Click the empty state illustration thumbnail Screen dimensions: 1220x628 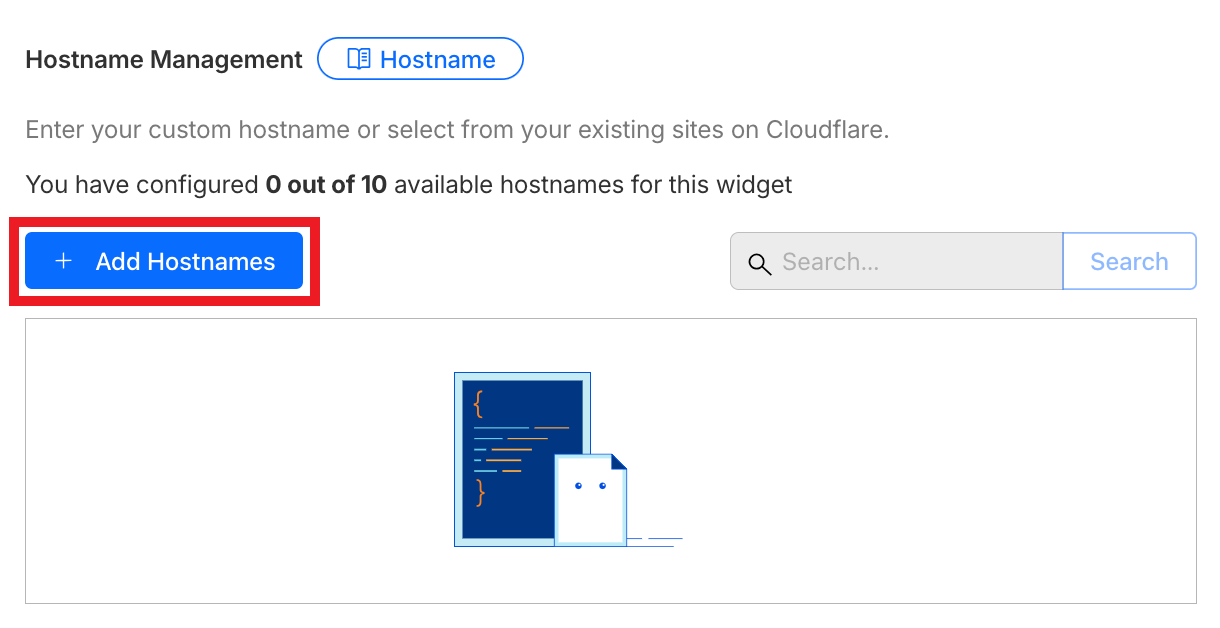(568, 460)
